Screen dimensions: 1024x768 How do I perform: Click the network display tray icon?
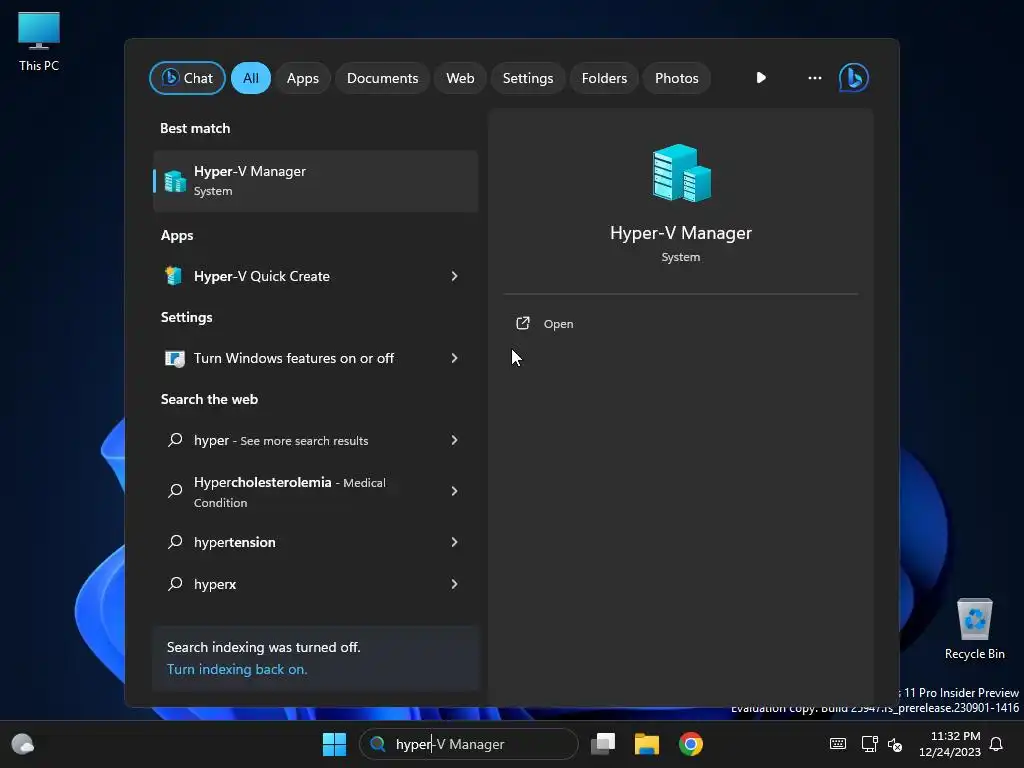pos(869,744)
